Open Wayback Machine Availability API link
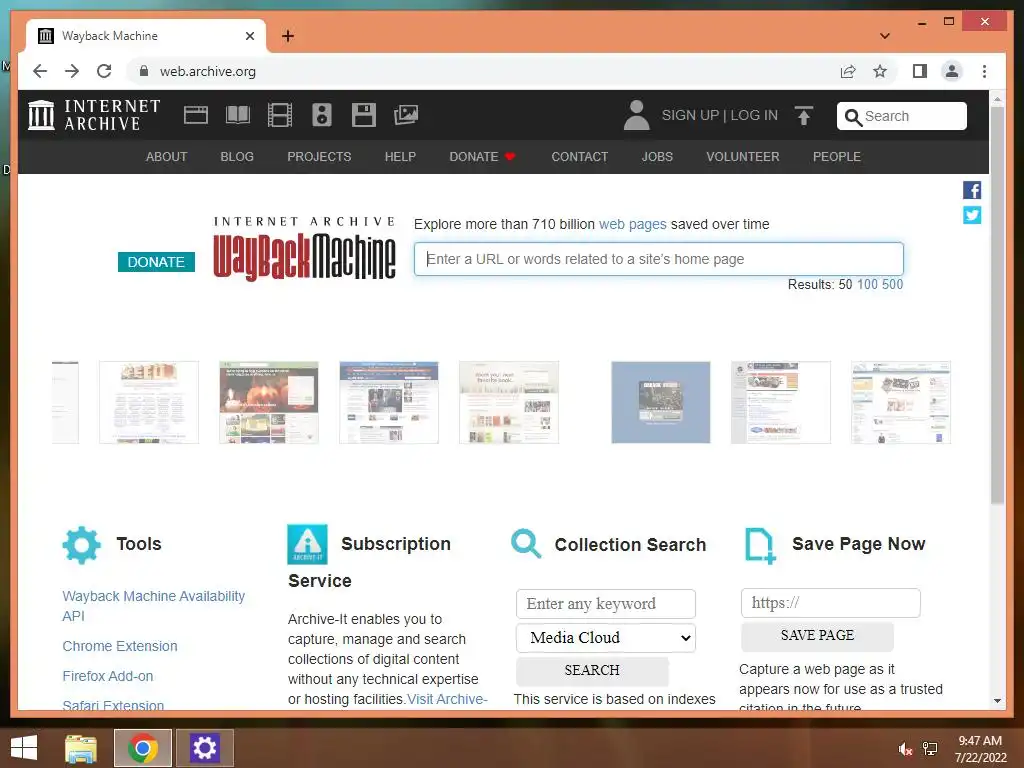Screen dimensions: 1024x768 point(153,606)
